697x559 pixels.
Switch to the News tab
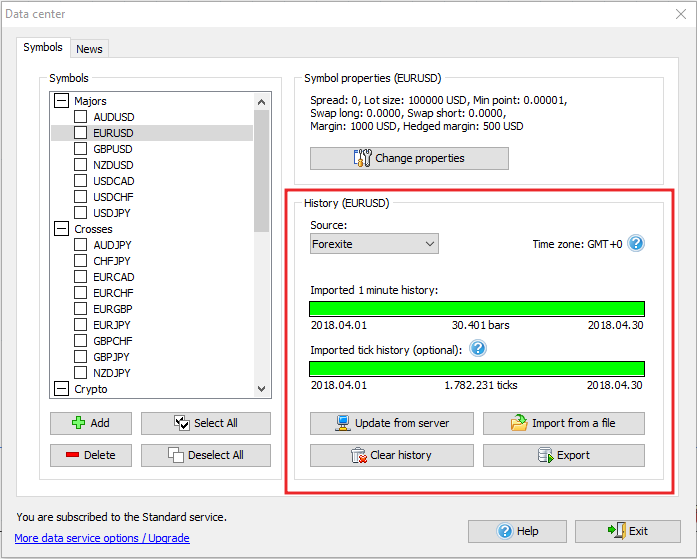click(89, 49)
